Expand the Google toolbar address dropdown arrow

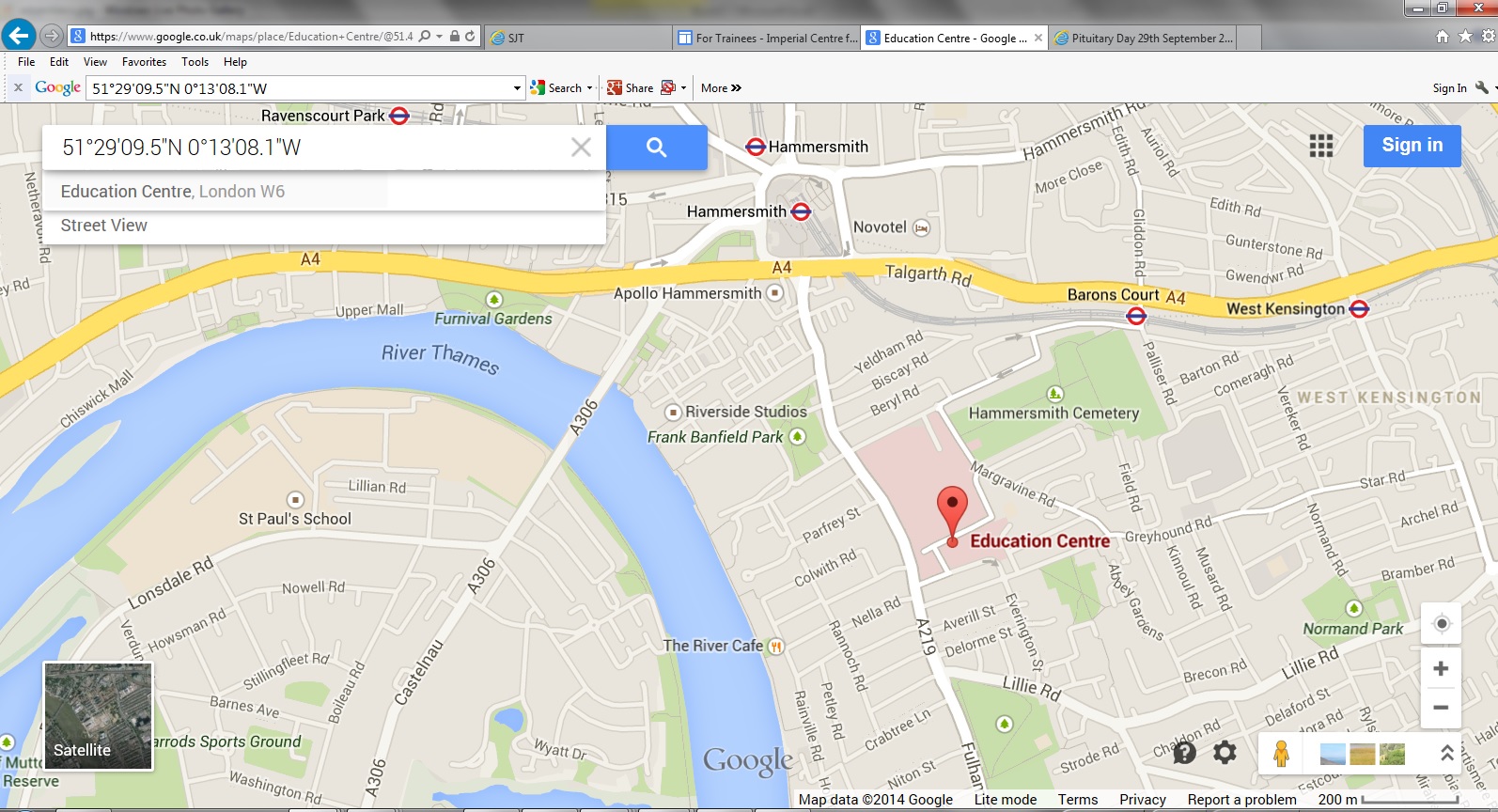(517, 88)
